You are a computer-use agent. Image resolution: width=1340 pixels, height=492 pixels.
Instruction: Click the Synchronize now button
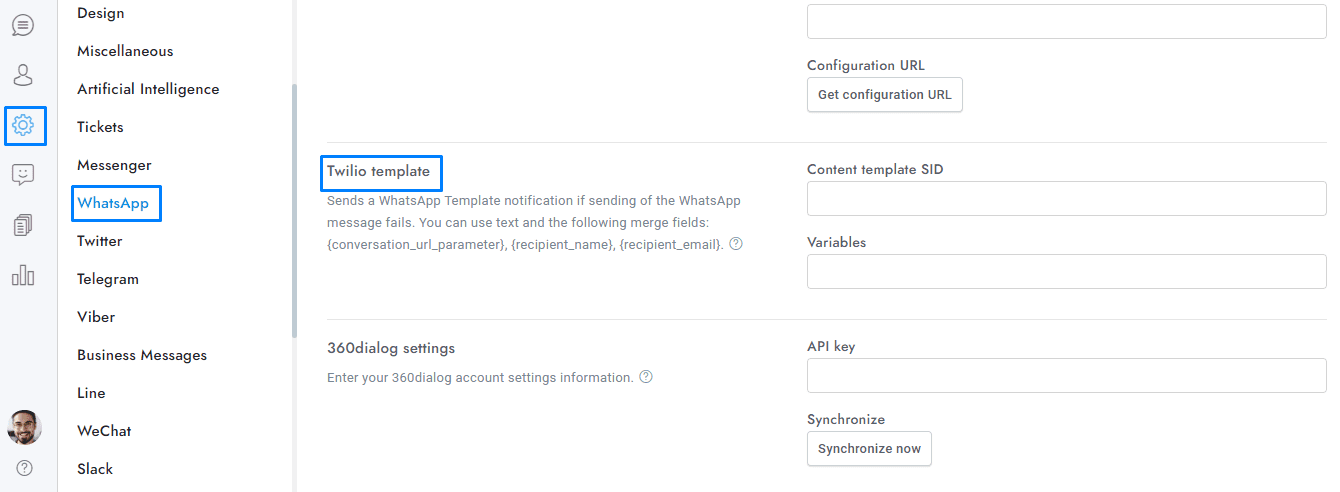click(869, 449)
